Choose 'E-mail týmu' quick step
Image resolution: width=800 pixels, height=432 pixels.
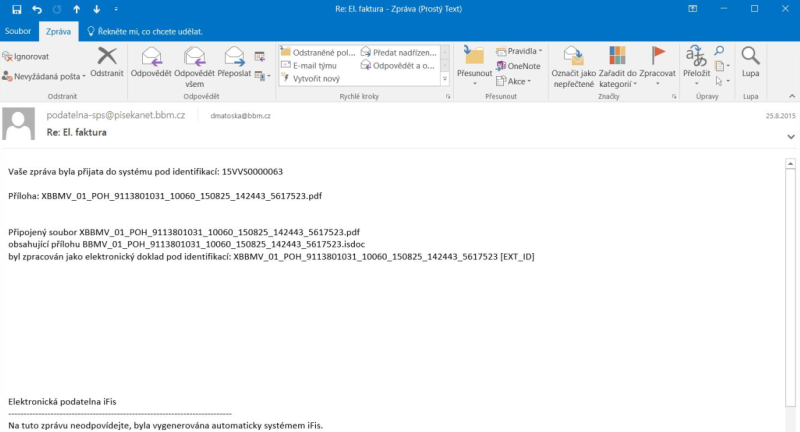(x=309, y=65)
